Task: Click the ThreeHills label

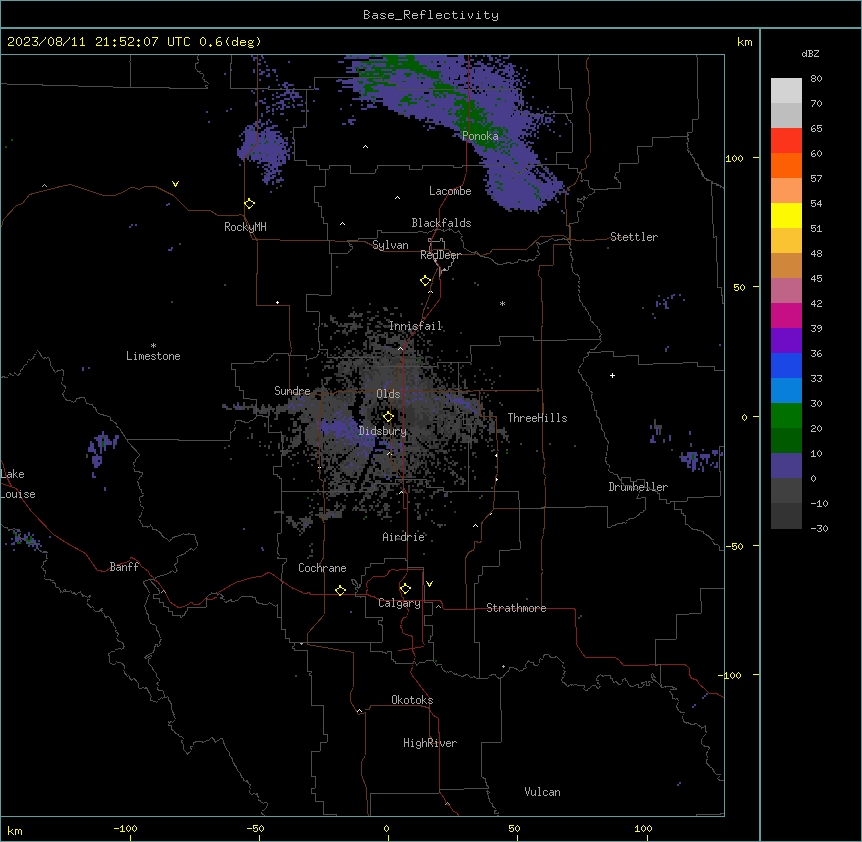Action: (537, 418)
